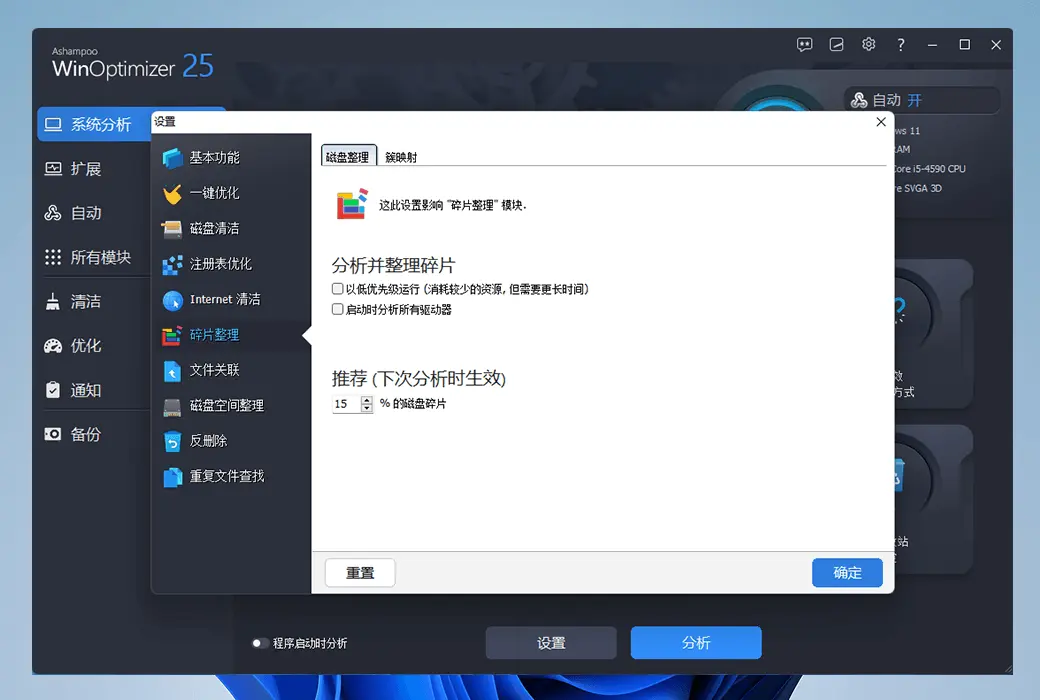Click the 设置 button in main window

551,643
